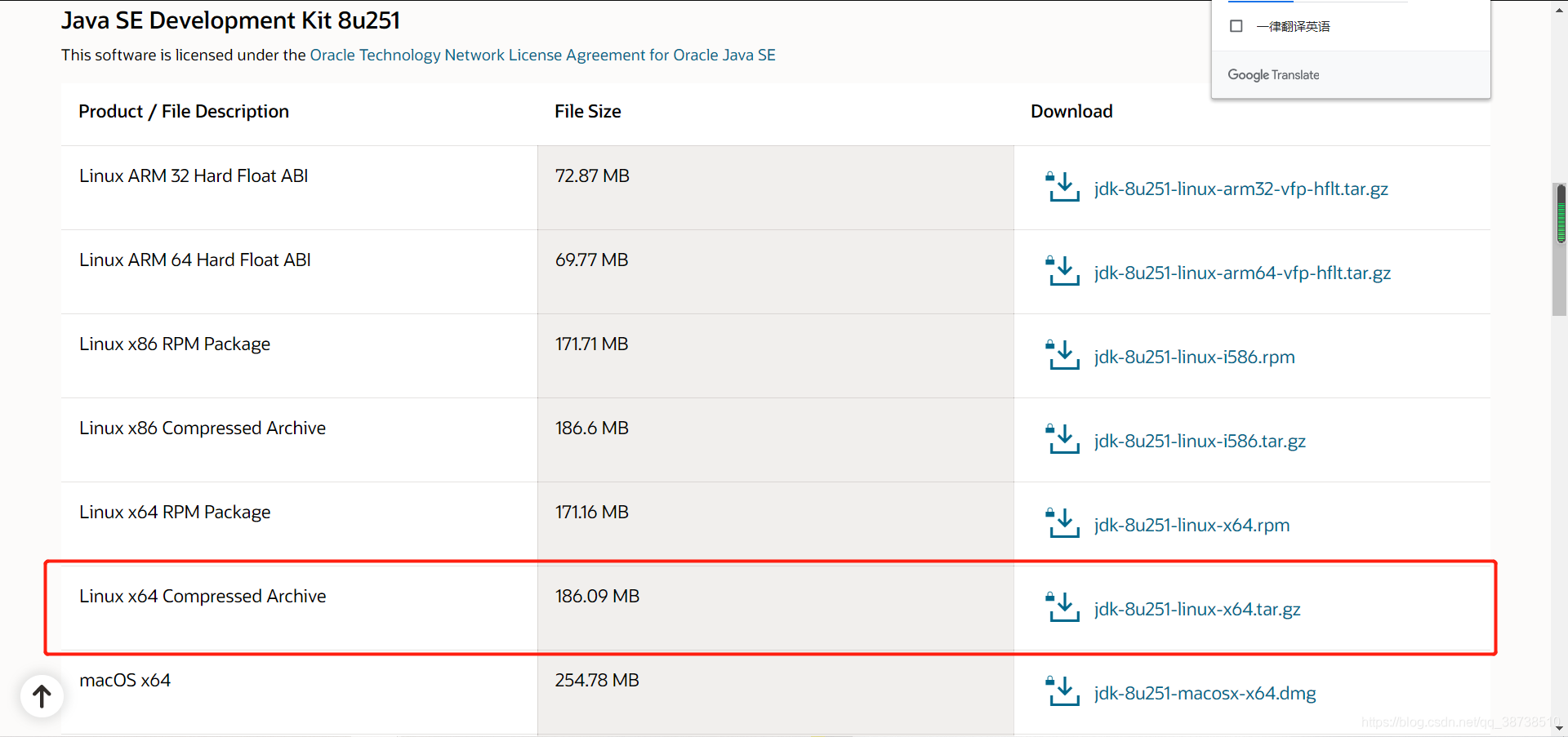
Task: Click the Google Translate label
Action: [x=1273, y=75]
